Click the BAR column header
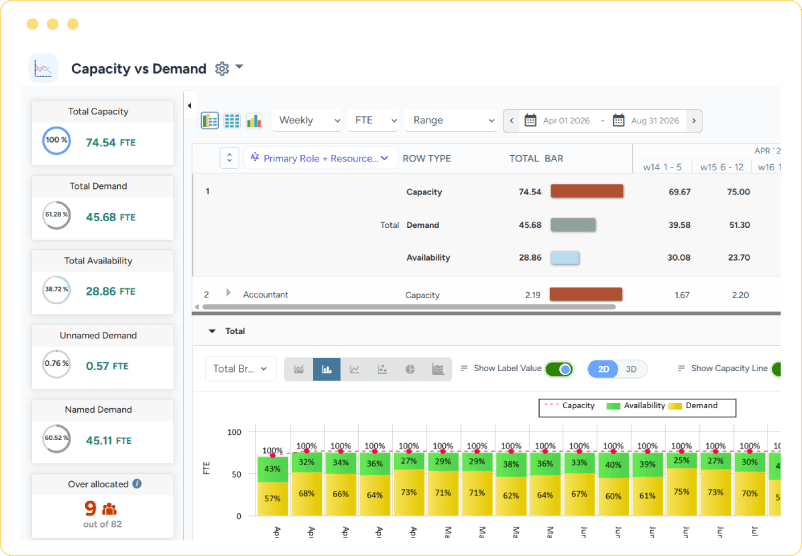The height and width of the screenshot is (556, 802). coord(554,159)
